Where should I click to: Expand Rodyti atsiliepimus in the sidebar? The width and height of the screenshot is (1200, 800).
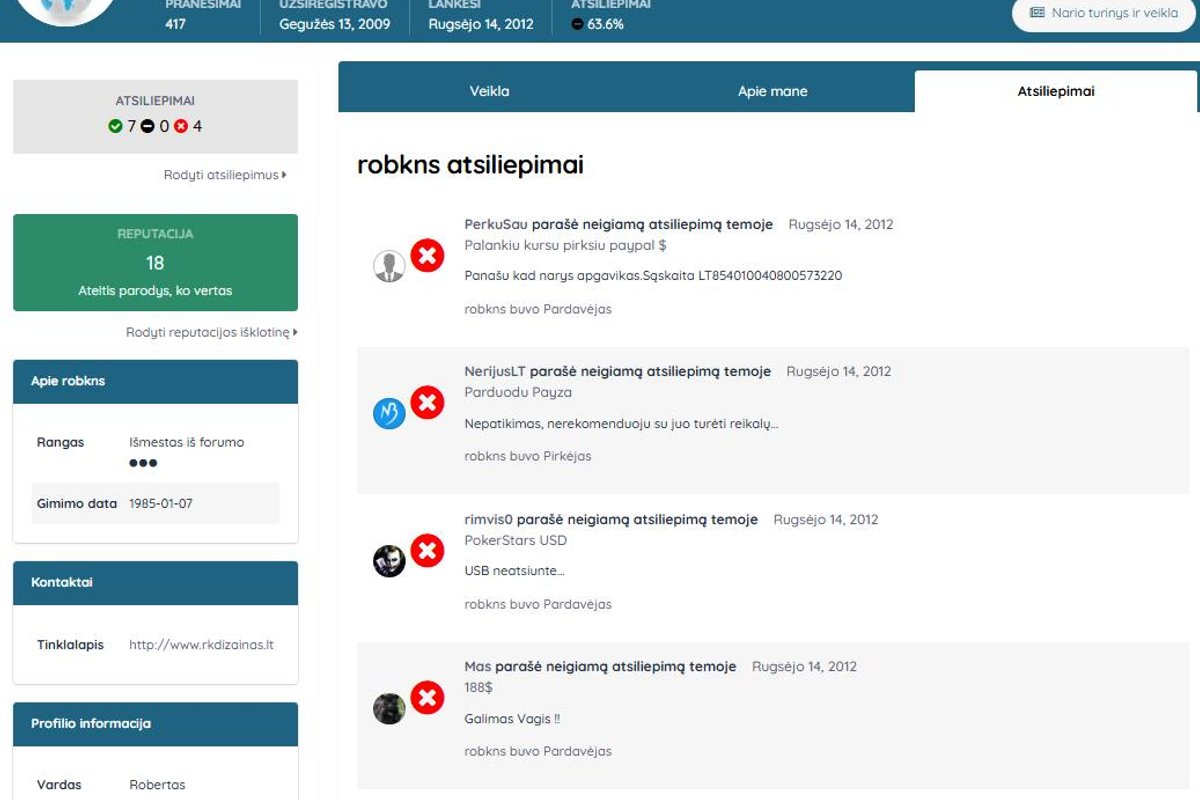pos(222,173)
